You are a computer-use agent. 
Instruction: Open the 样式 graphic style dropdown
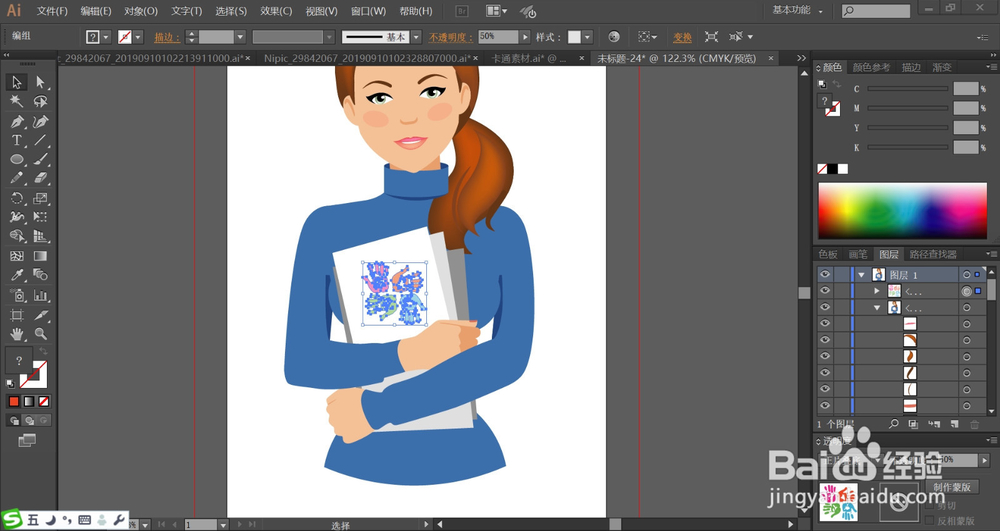pyautogui.click(x=587, y=37)
